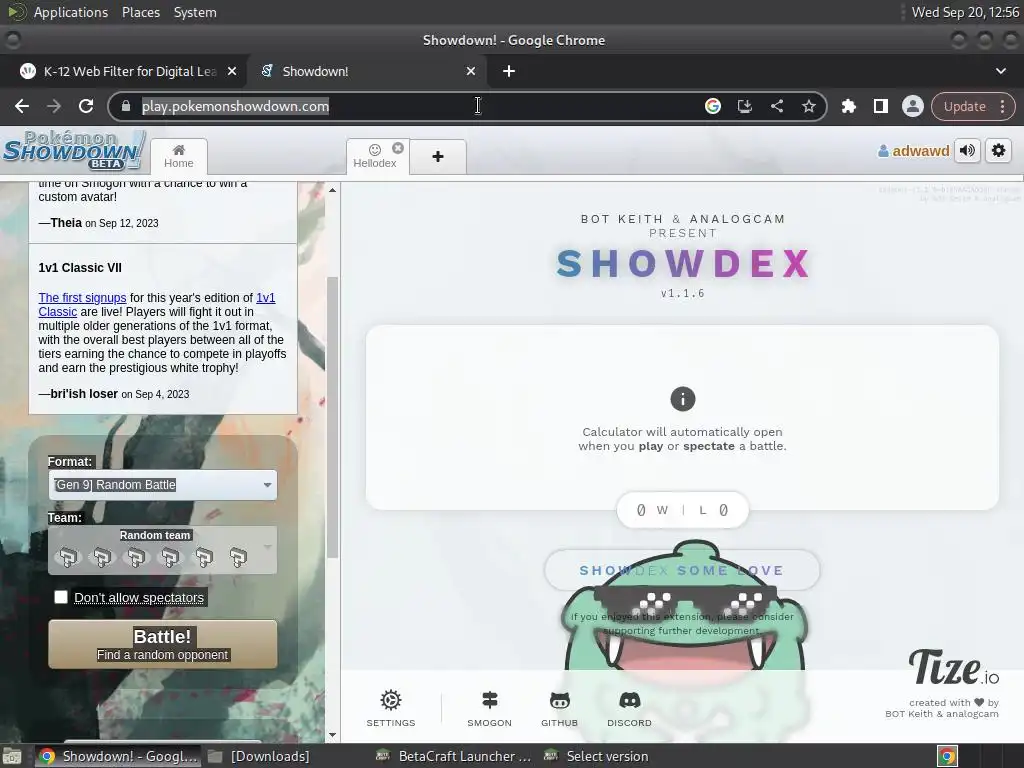
Task: Open Showdown options gear icon
Action: click(x=999, y=151)
